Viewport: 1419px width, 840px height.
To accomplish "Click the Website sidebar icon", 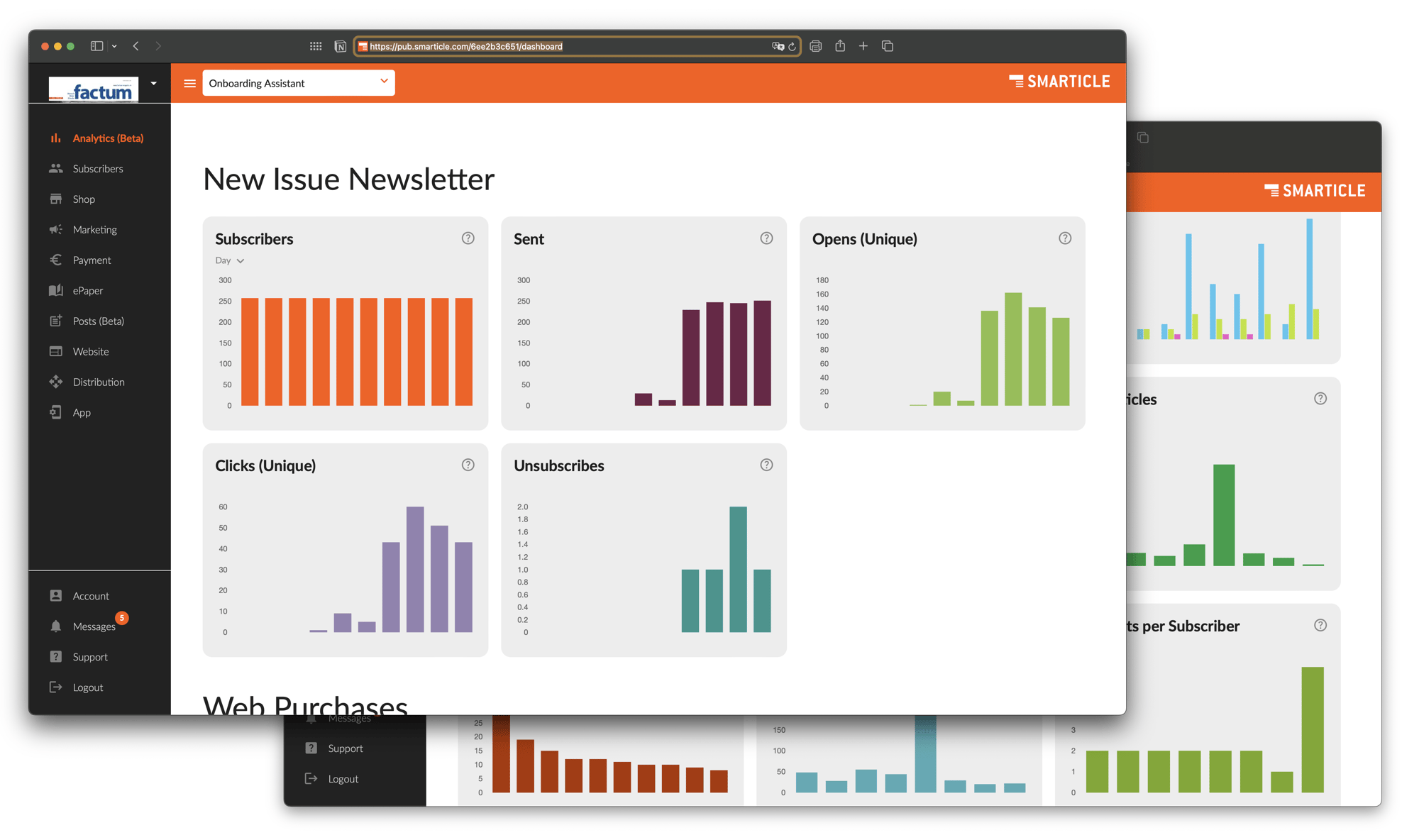I will tap(55, 351).
